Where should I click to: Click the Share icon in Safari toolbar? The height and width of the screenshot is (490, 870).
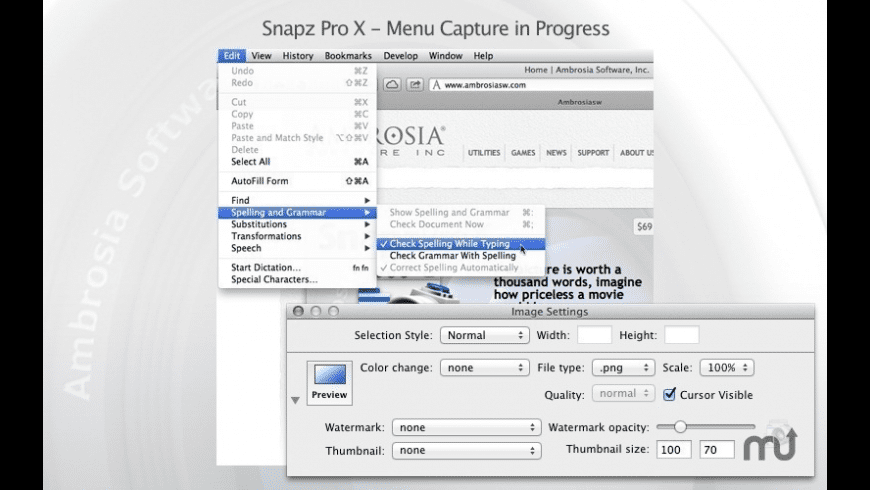coord(414,84)
